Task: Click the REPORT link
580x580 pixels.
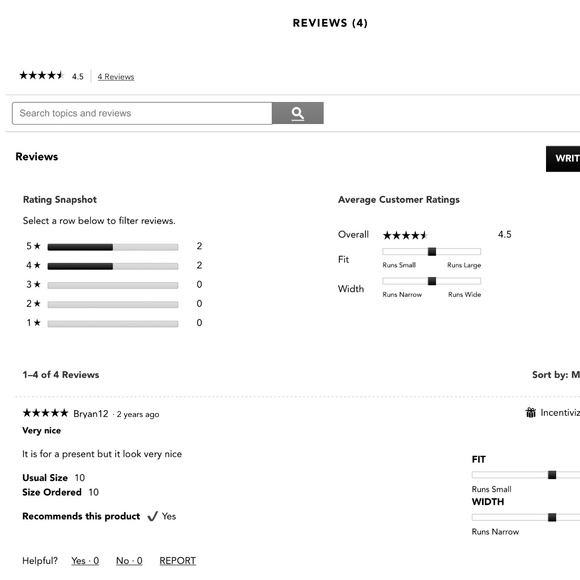Action: (178, 561)
